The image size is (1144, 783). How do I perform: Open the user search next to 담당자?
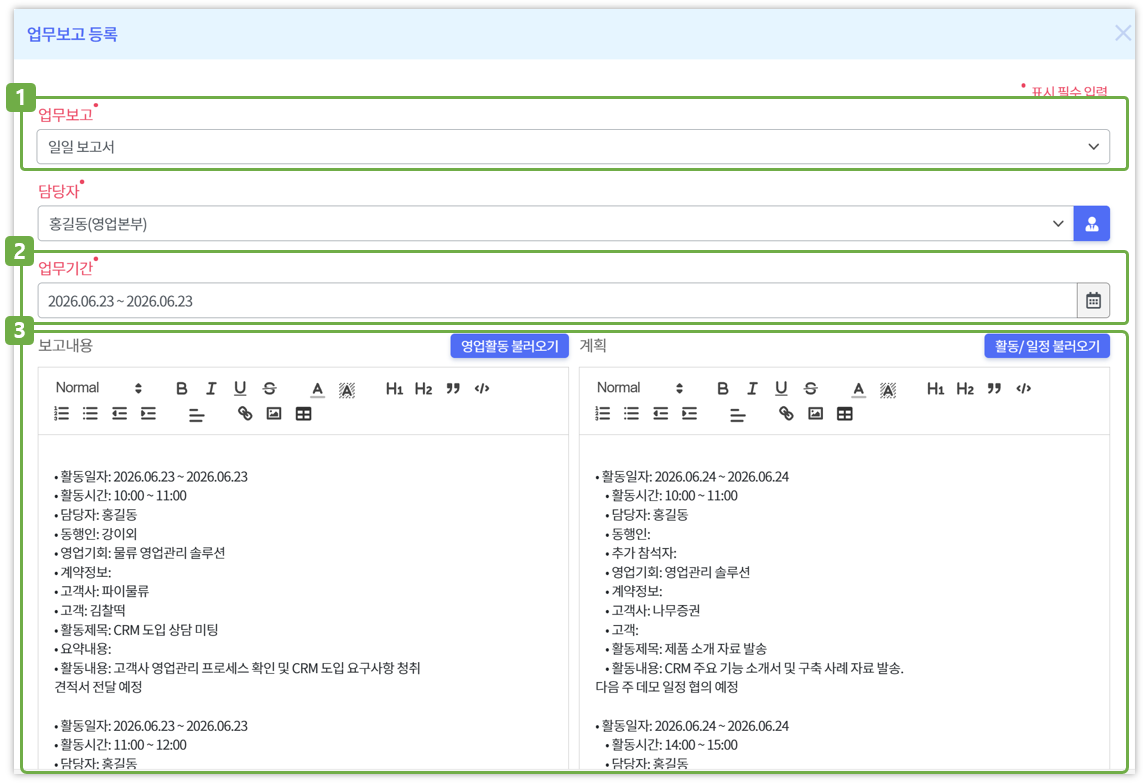1091,223
